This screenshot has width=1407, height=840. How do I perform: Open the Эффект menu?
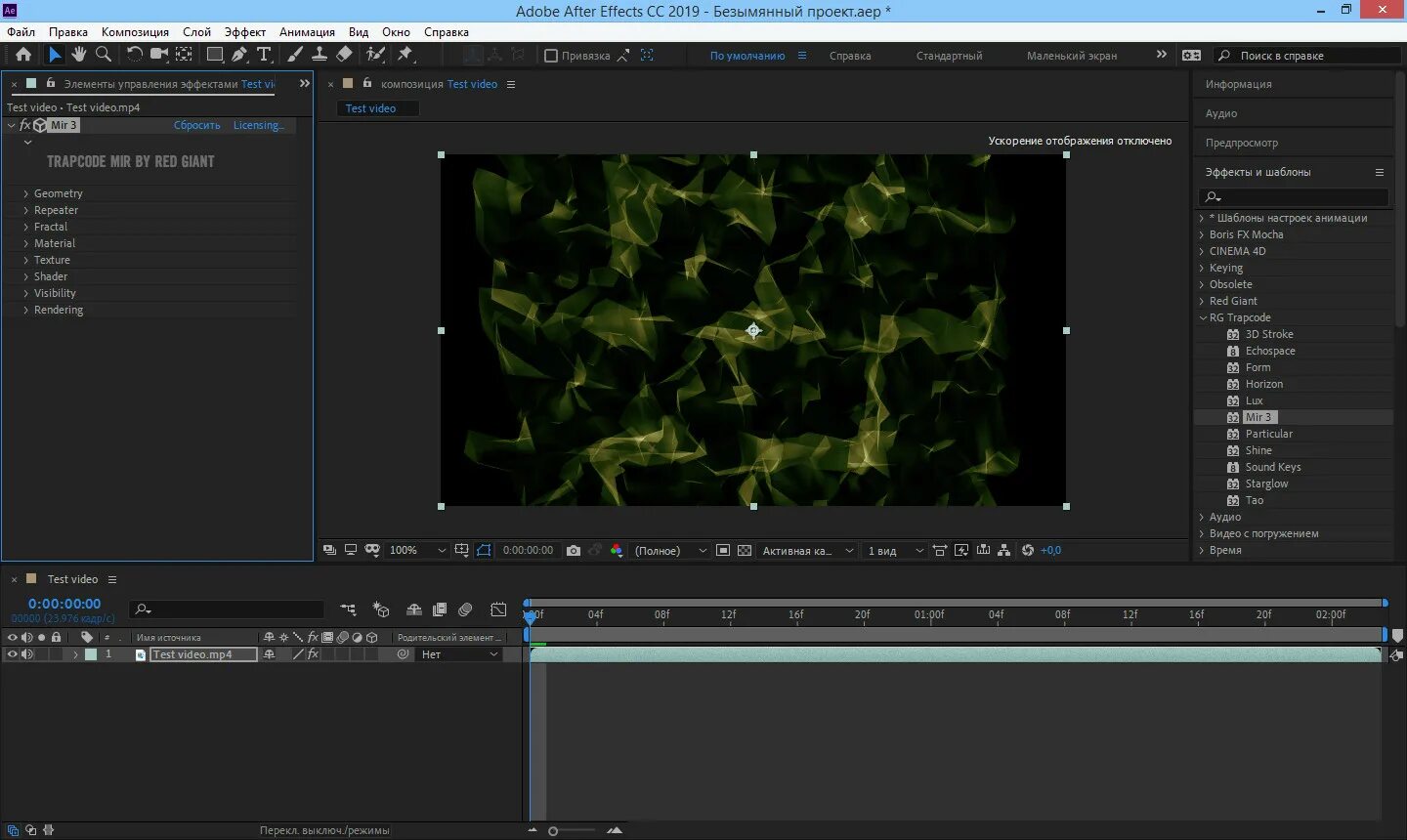tap(244, 31)
